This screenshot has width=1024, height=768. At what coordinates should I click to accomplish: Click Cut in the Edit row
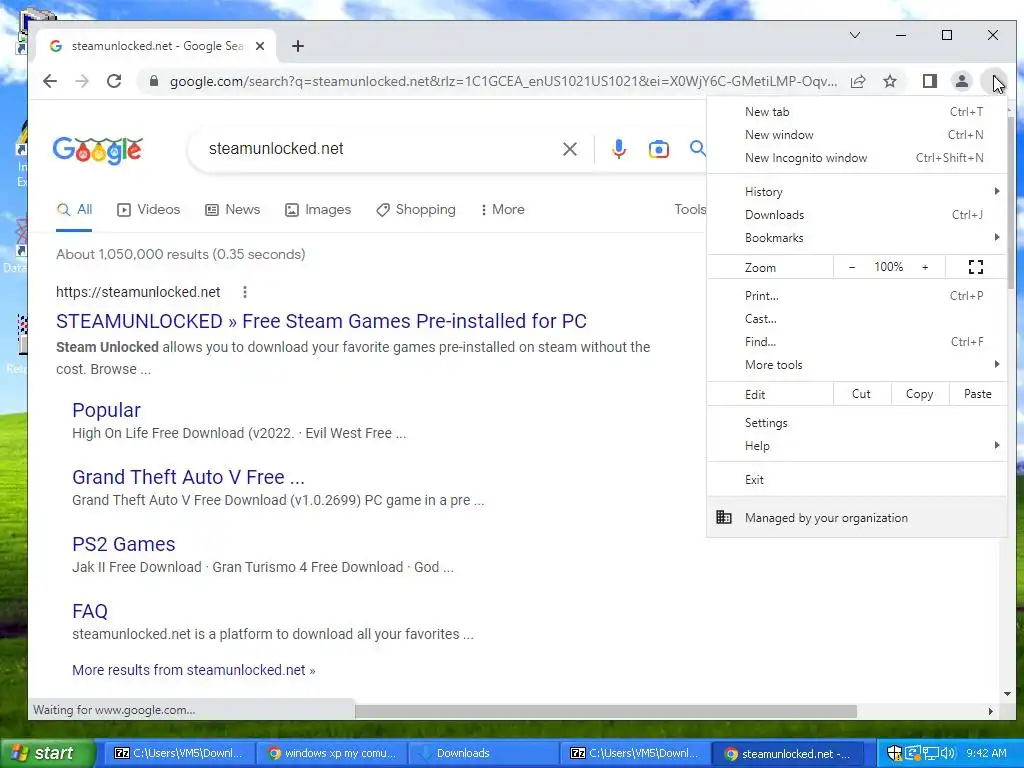click(x=861, y=394)
